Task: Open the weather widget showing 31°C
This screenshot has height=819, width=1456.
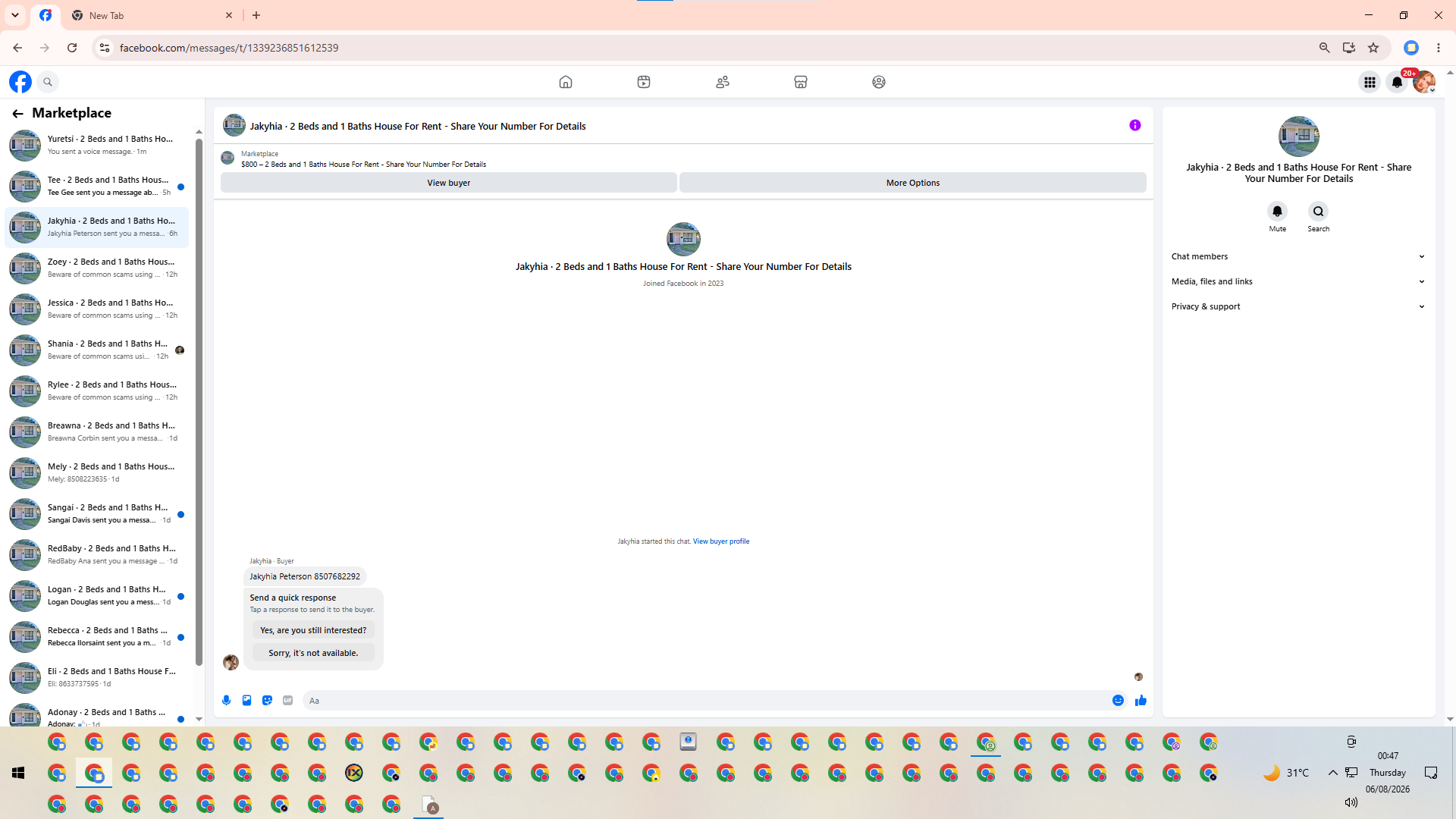Action: coord(1286,773)
